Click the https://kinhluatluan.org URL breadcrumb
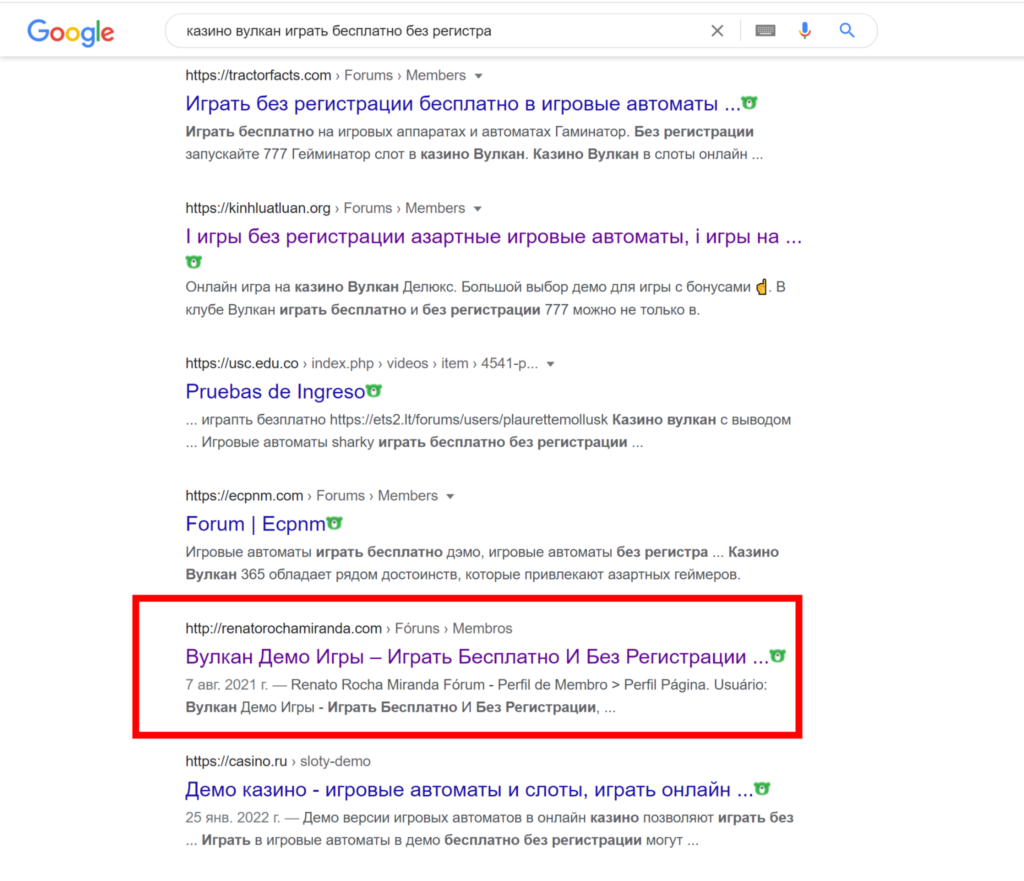 325,208
